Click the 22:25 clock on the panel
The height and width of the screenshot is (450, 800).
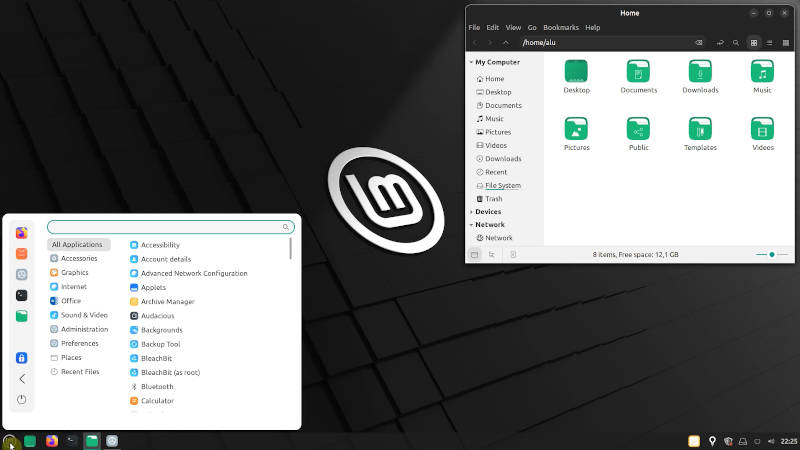pos(789,441)
